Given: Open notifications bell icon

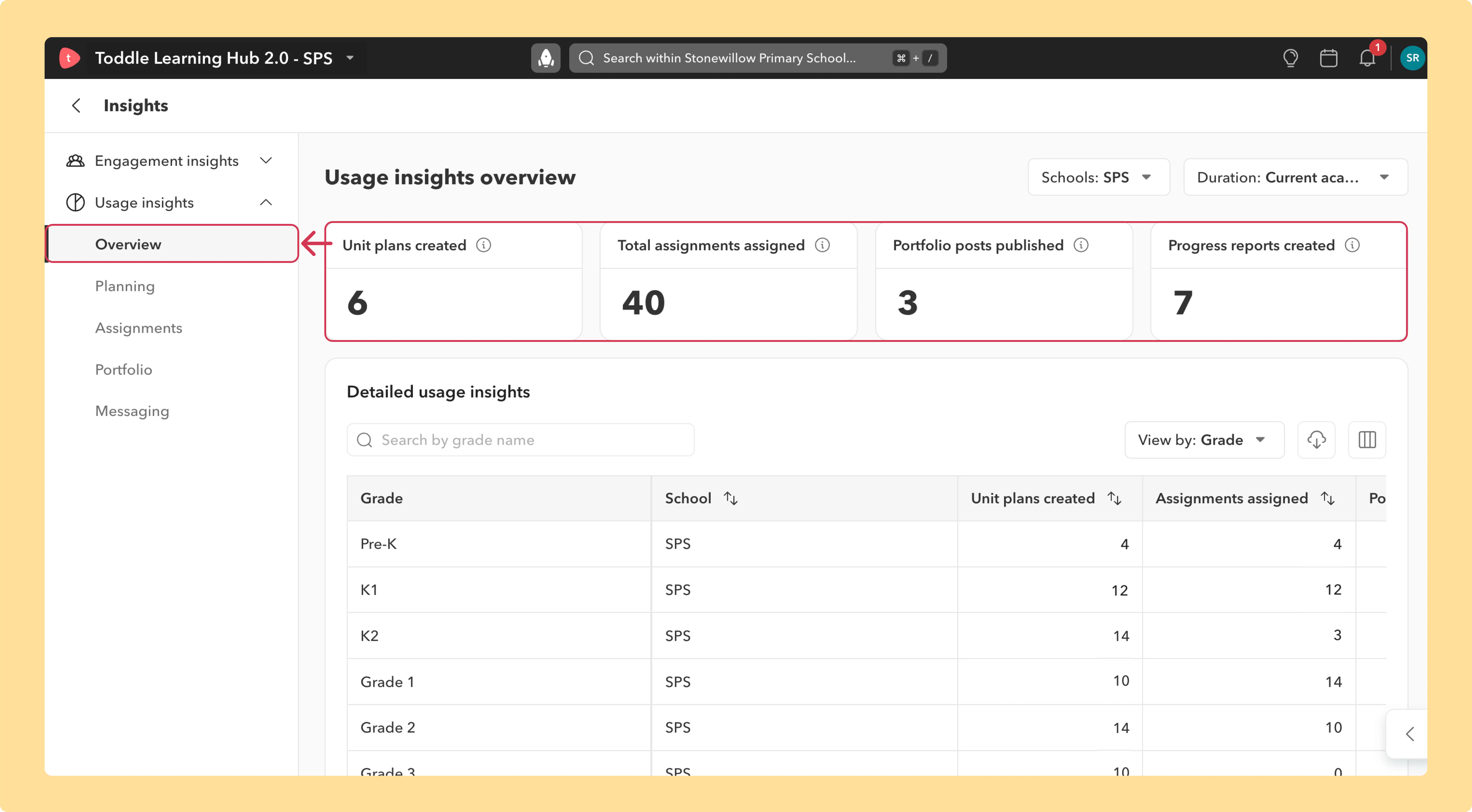Looking at the screenshot, I should tap(1367, 58).
